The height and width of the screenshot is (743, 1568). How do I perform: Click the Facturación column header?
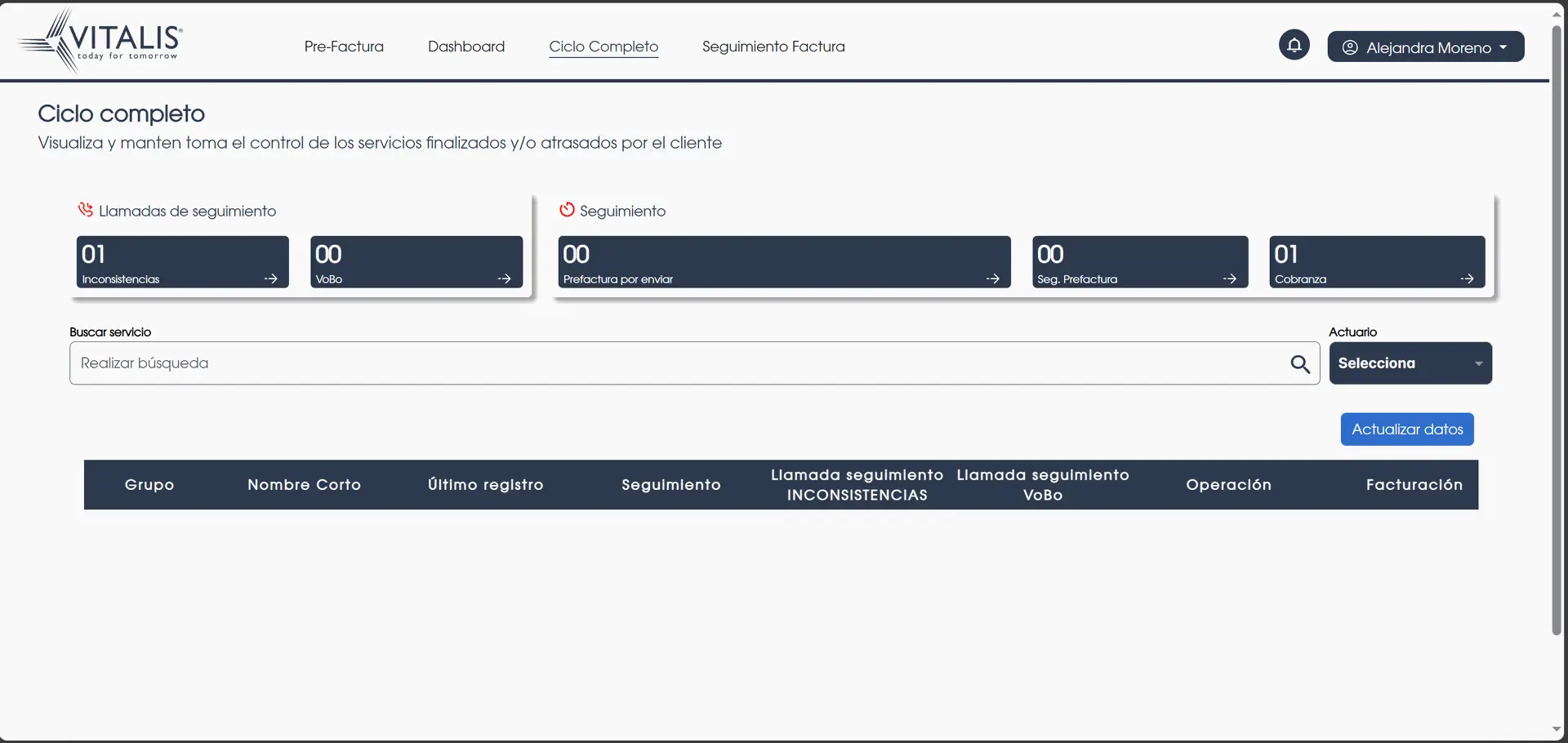1414,485
